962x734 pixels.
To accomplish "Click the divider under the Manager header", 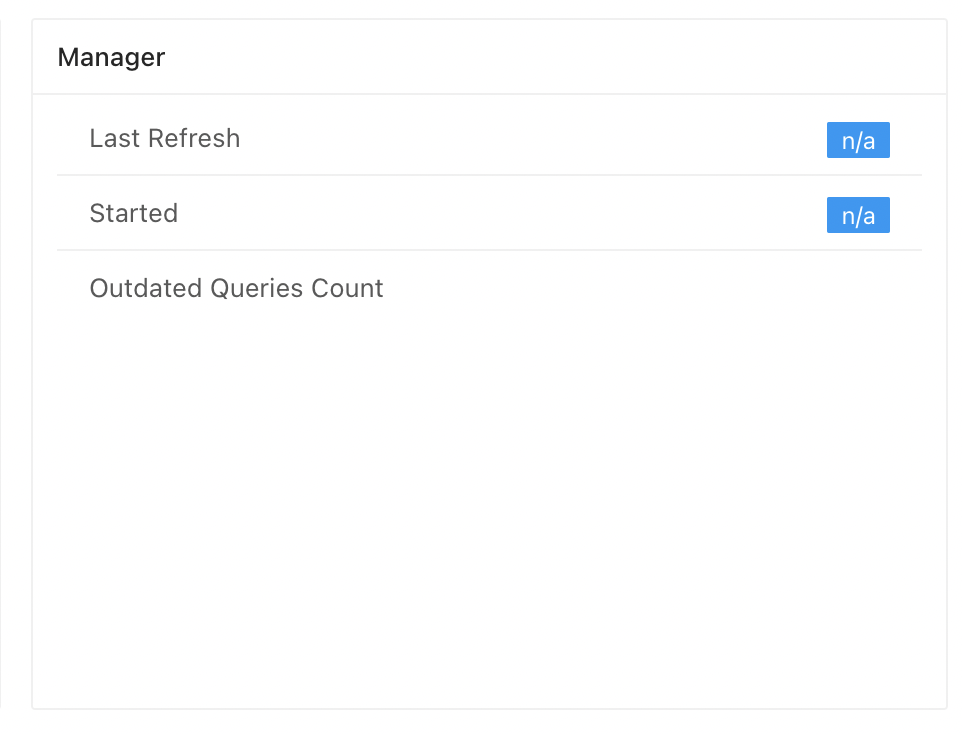I will (x=490, y=91).
